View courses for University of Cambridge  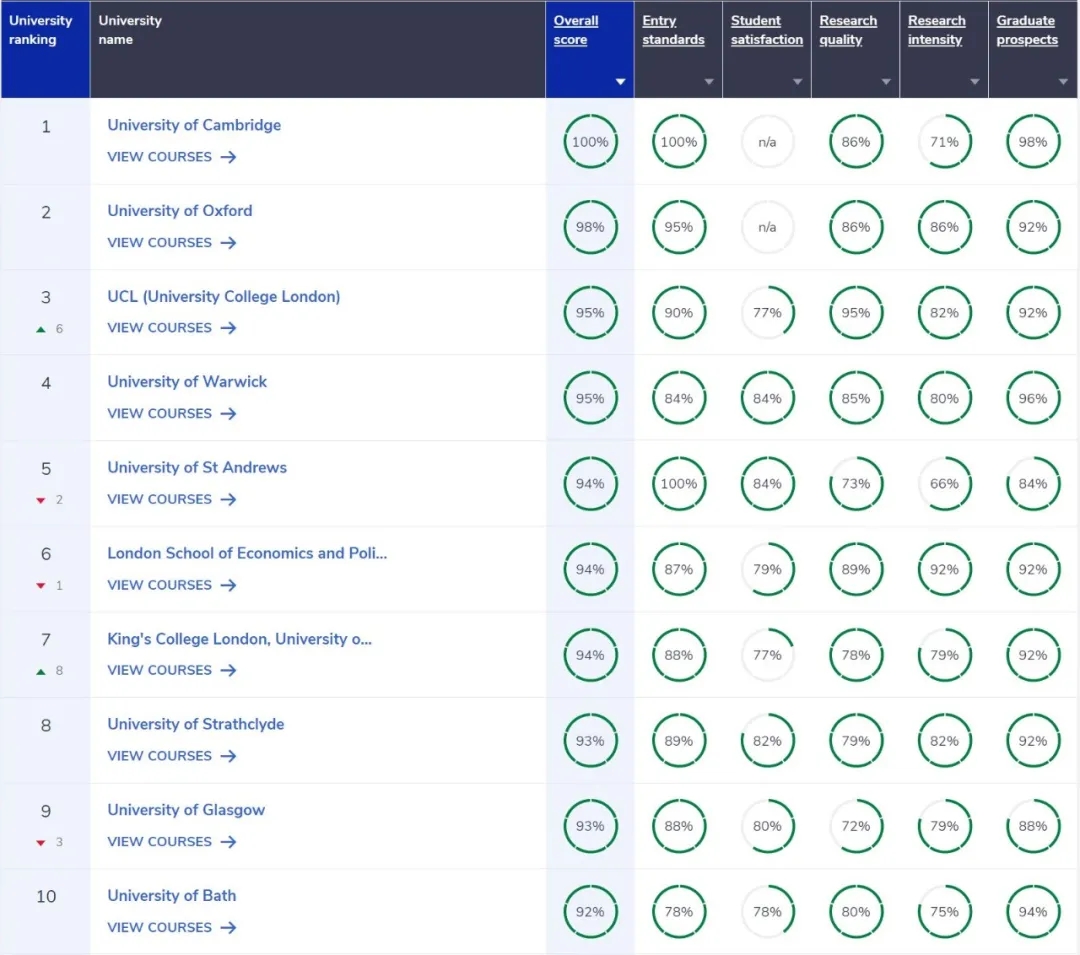[172, 157]
